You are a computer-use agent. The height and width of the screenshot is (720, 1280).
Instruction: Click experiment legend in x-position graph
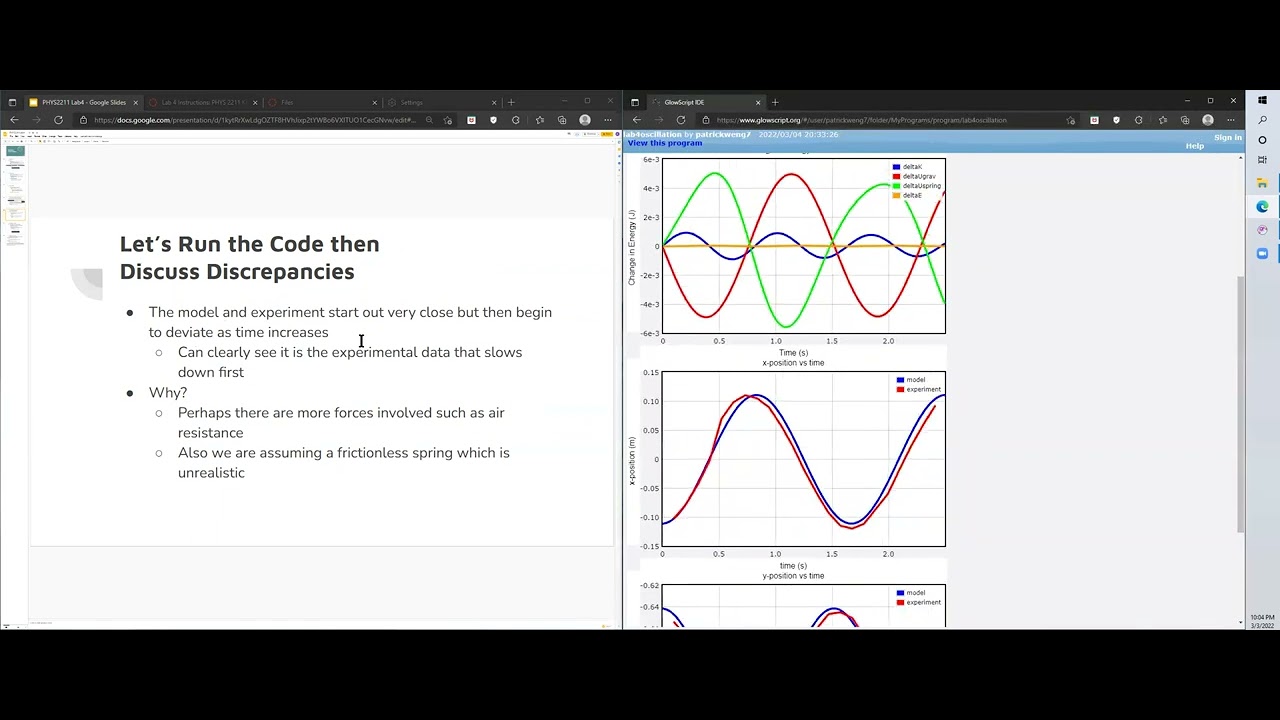(x=918, y=389)
